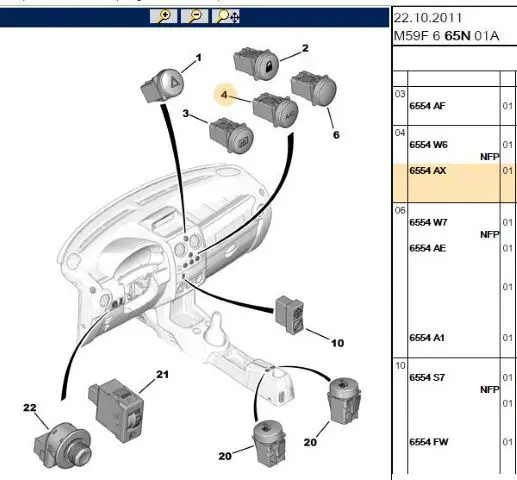Select the highlighted 6554 AX row
The image size is (517, 480).
[455, 183]
